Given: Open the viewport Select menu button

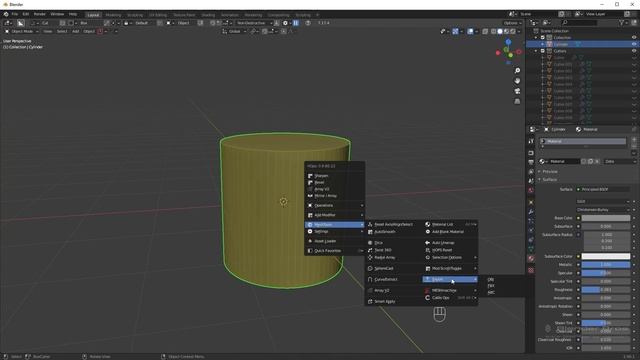Looking at the screenshot, I should pyautogui.click(x=62, y=31).
